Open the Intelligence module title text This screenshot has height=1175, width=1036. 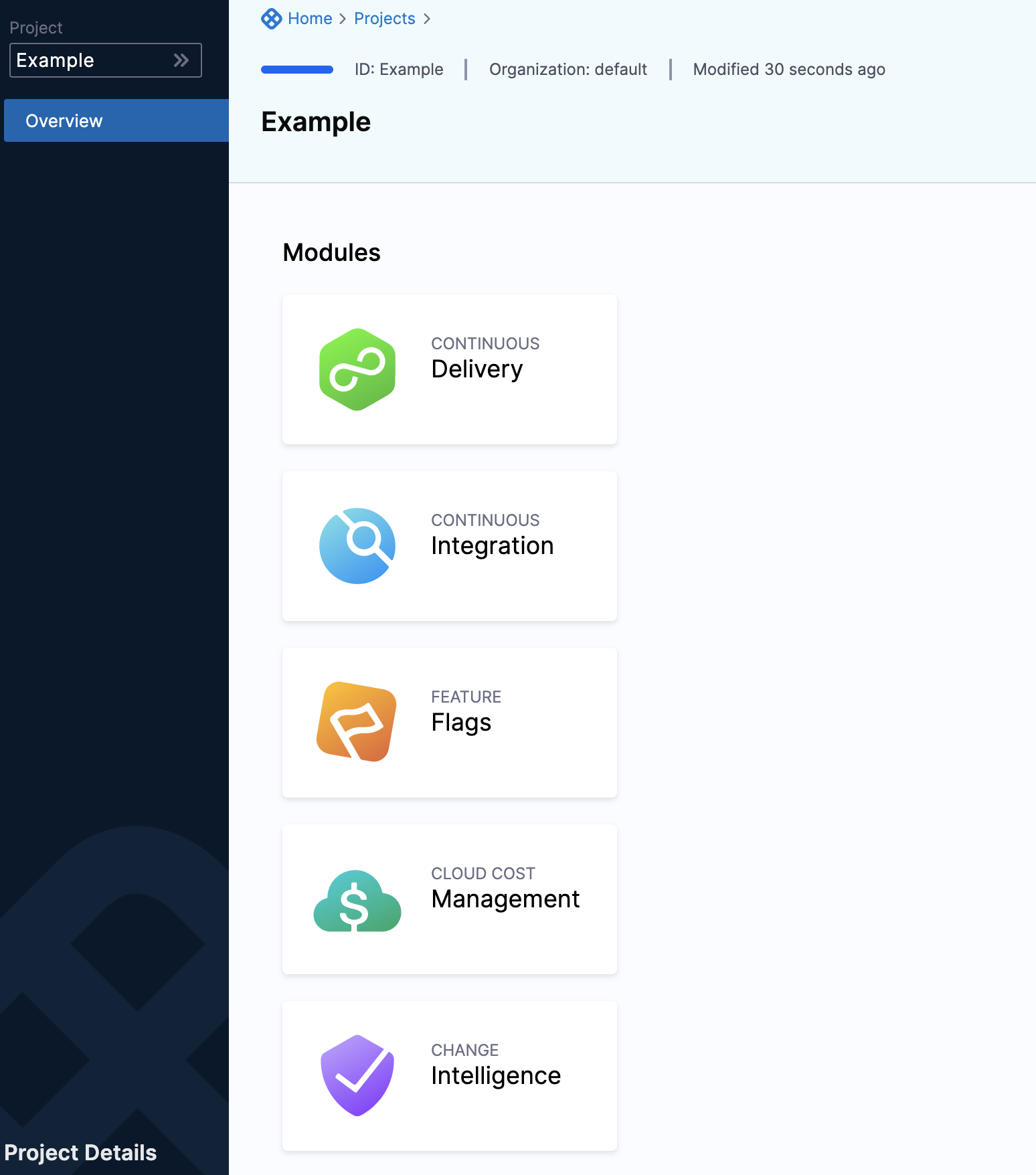tap(495, 1076)
